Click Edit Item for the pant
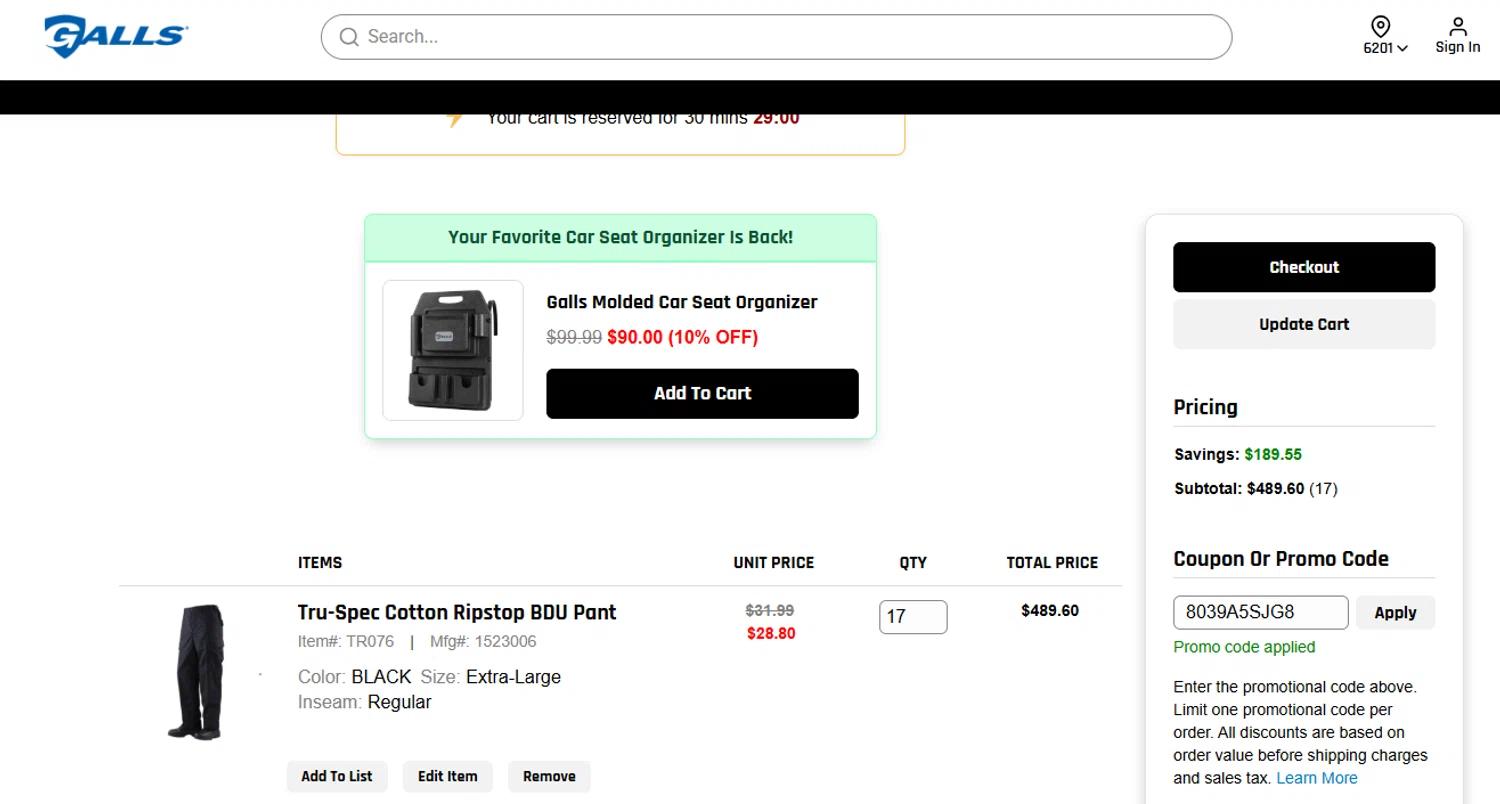 point(447,776)
